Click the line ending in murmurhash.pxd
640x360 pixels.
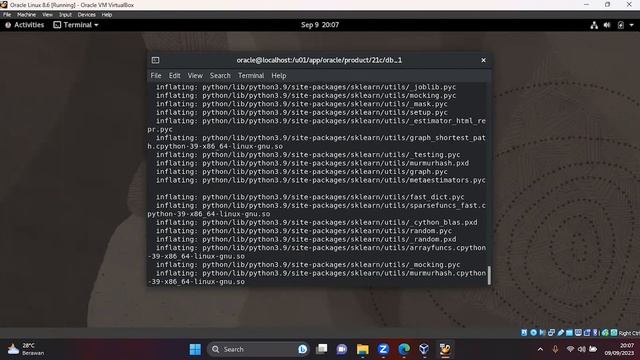pos(312,163)
